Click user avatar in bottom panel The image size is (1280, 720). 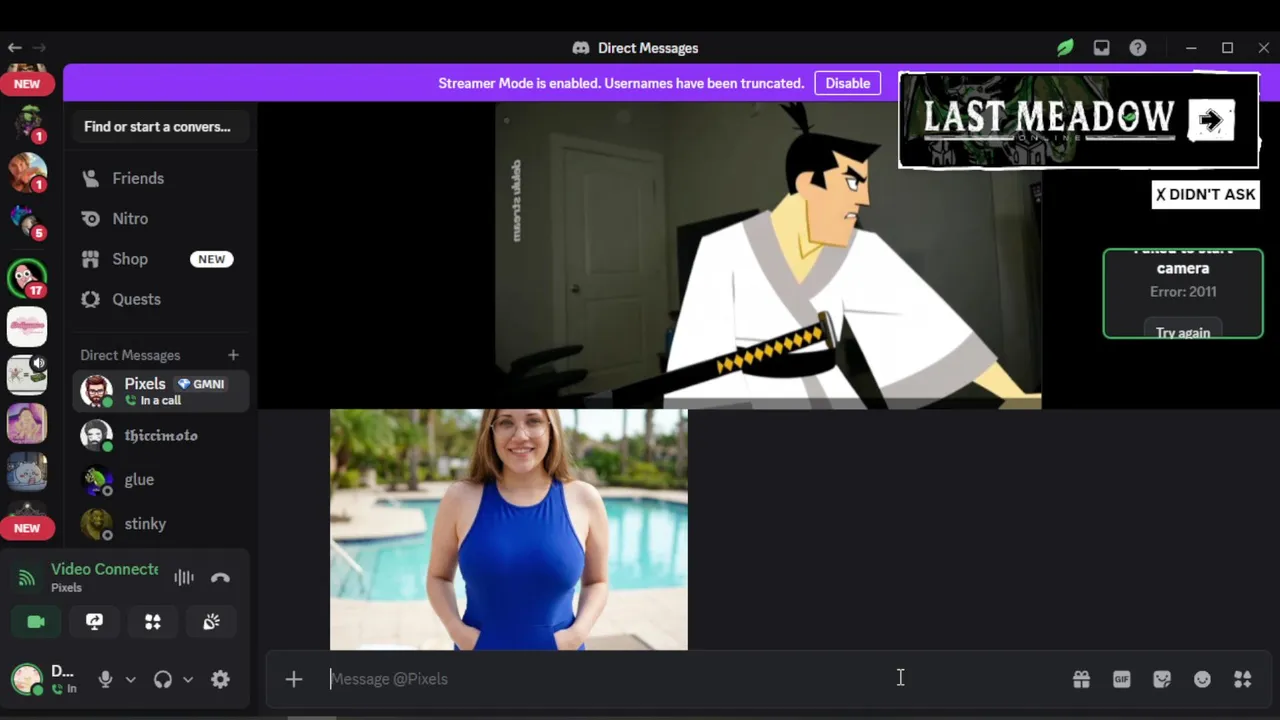pos(27,679)
